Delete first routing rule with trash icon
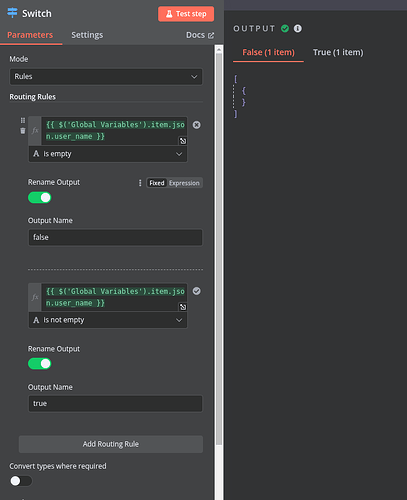The image size is (407, 500). (23, 131)
